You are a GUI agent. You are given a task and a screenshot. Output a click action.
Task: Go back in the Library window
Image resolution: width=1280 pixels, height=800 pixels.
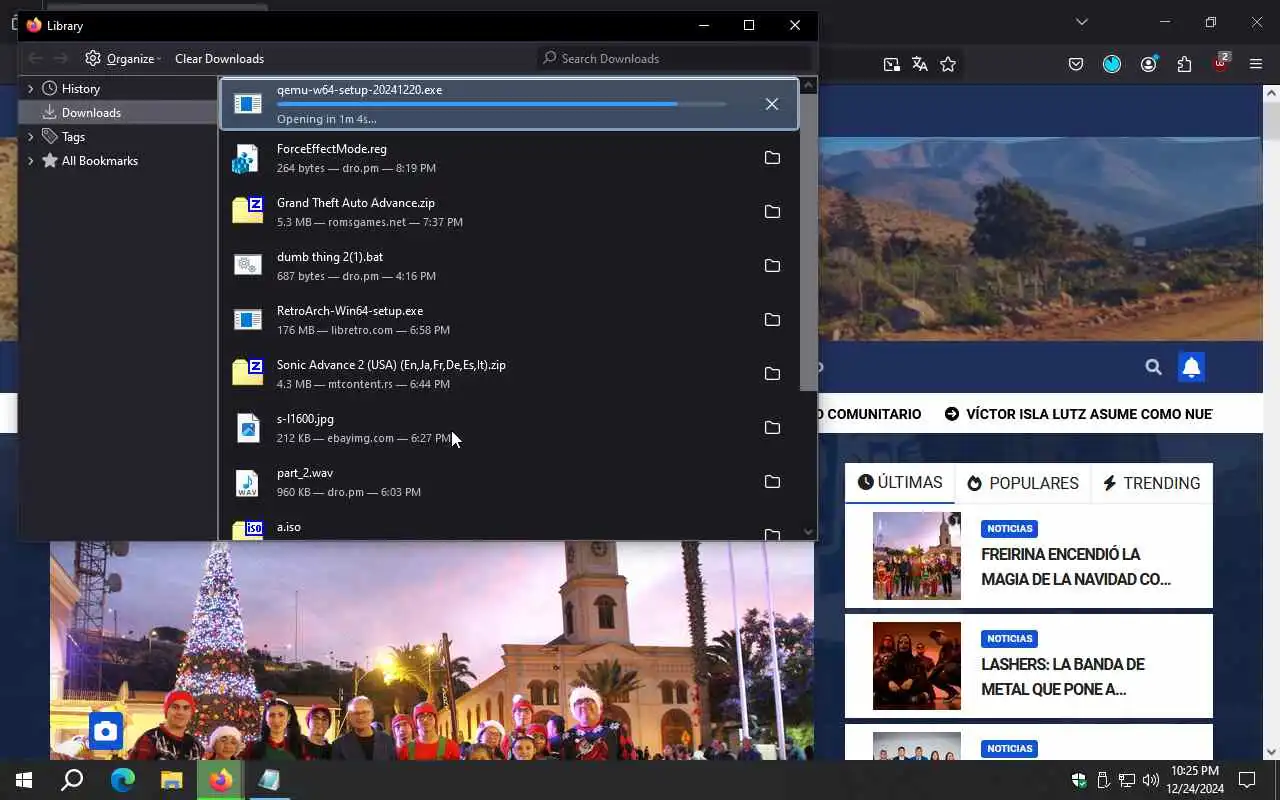point(35,58)
